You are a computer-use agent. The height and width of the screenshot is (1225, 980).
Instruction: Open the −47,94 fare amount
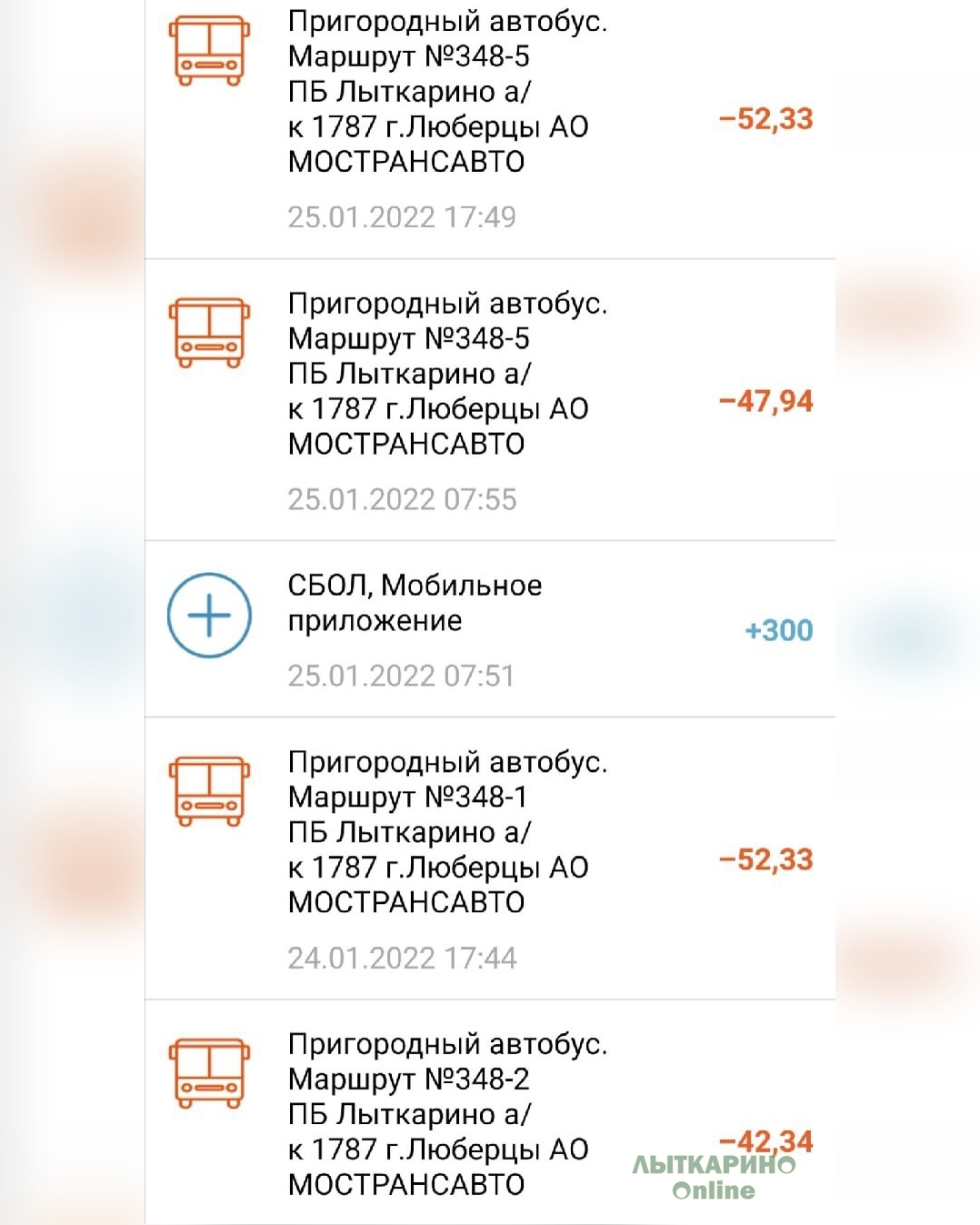[765, 401]
